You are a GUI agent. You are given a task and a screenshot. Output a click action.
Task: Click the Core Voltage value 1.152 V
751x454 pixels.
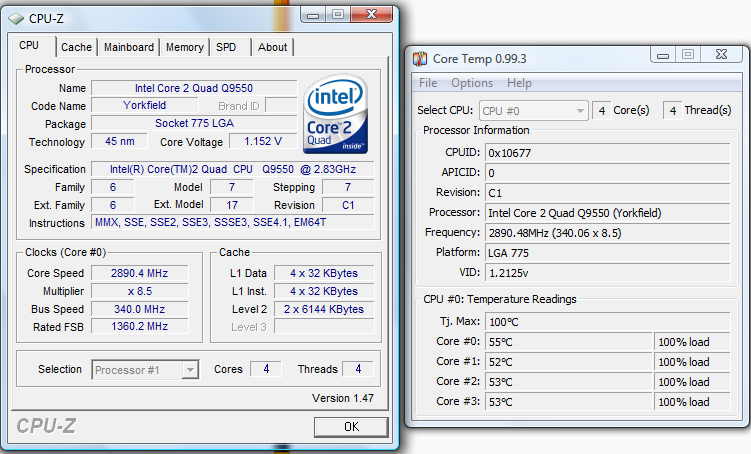tap(263, 141)
